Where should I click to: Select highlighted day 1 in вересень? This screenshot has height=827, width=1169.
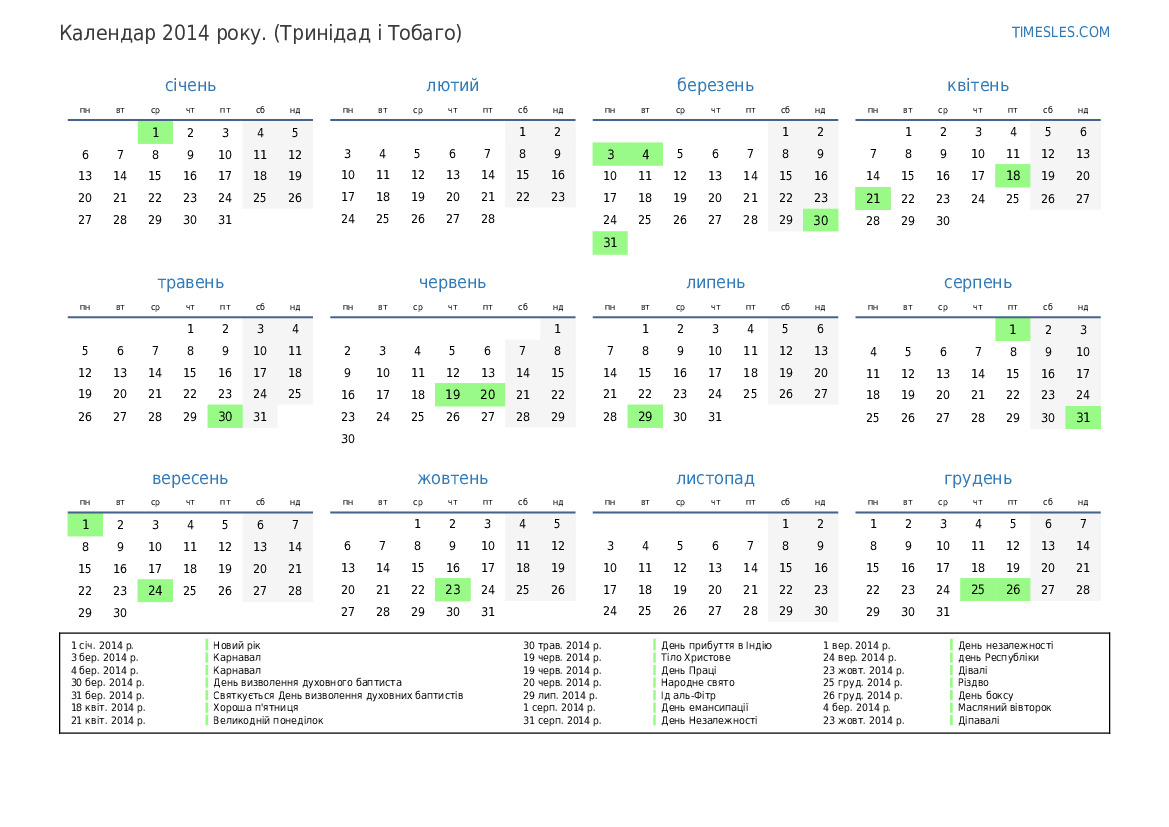[x=85, y=525]
